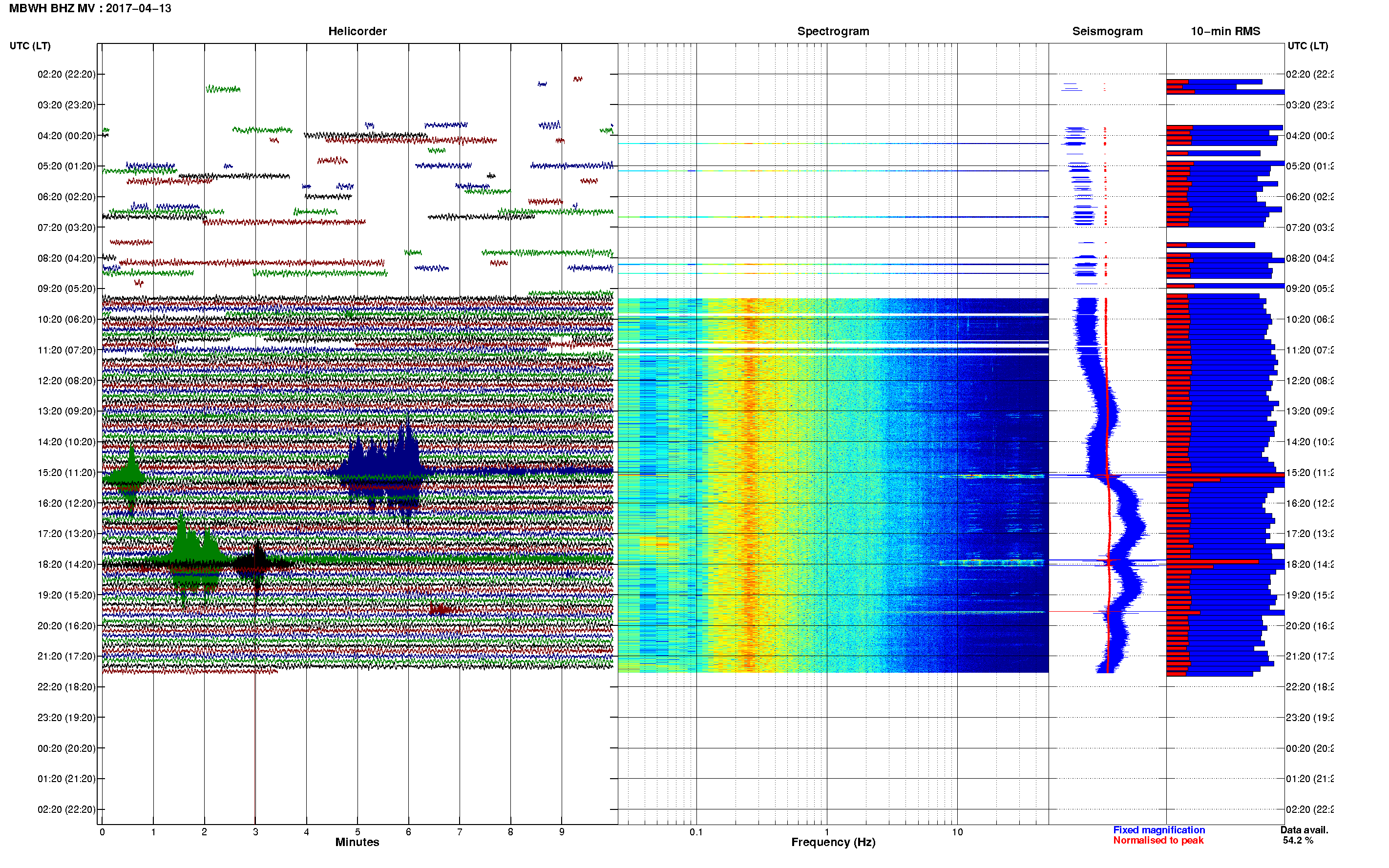
Task: Click the left time label 06:20 (02:20)
Action: tap(66, 197)
